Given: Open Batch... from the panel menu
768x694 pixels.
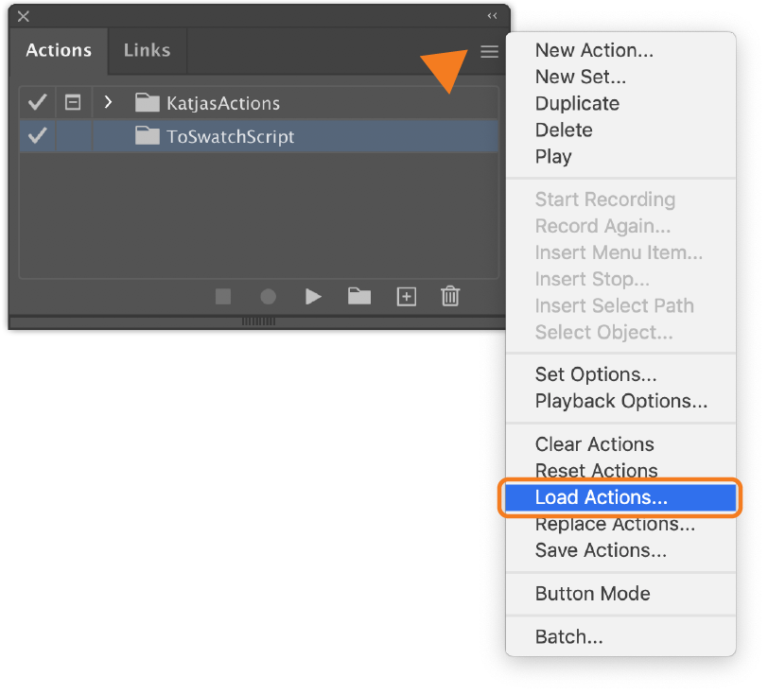Looking at the screenshot, I should pyautogui.click(x=569, y=636).
